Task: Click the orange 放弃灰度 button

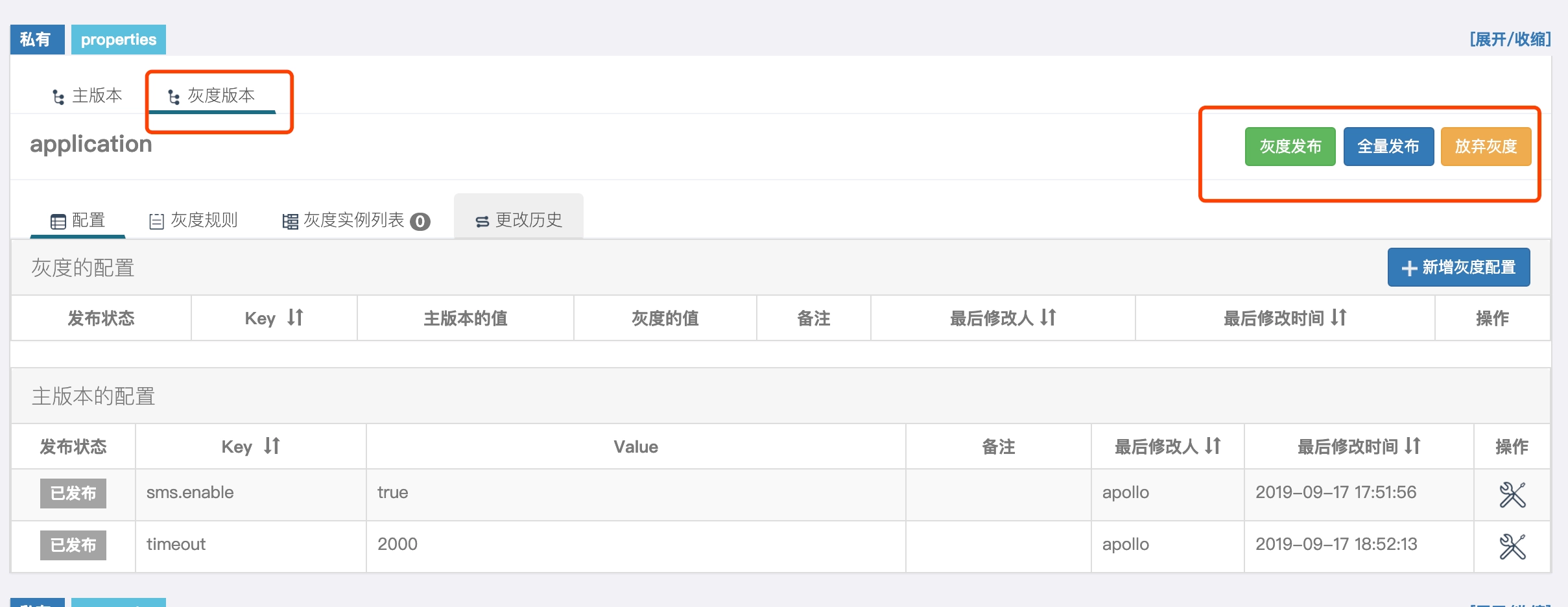Action: [1486, 147]
